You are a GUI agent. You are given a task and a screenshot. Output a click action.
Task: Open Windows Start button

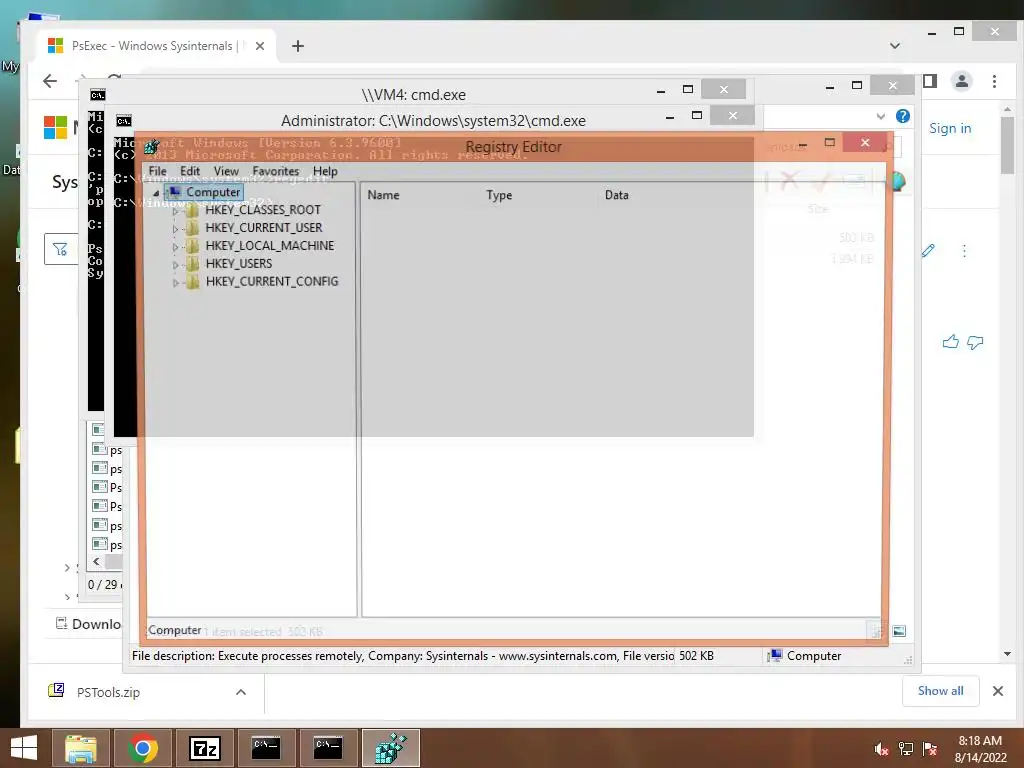[24, 748]
